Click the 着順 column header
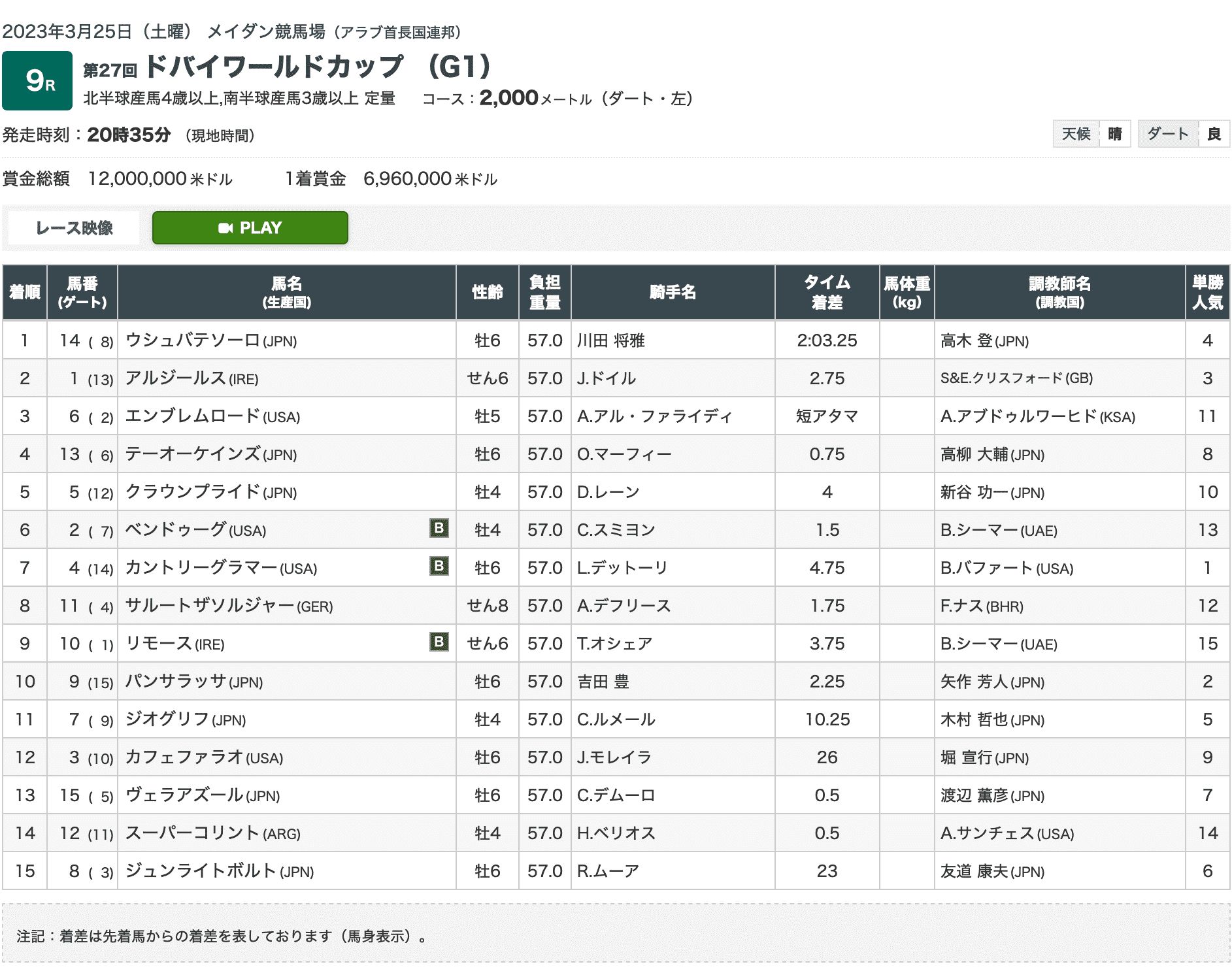 (x=25, y=292)
